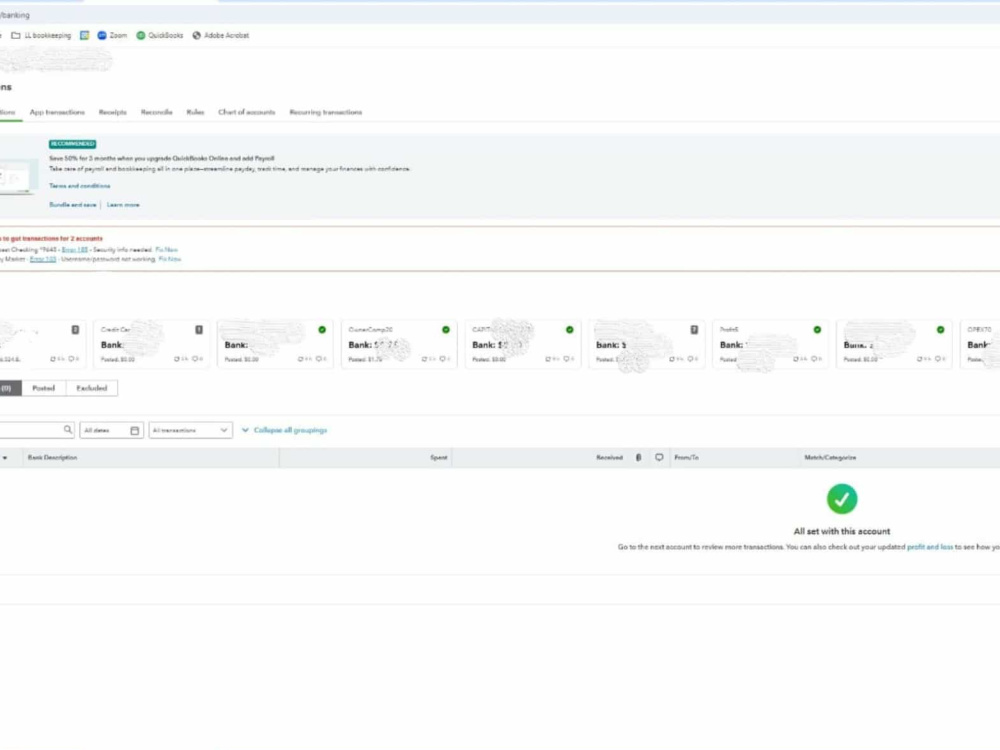The width and height of the screenshot is (1000, 750).
Task: Select the Posted filter tab
Action: click(x=43, y=388)
